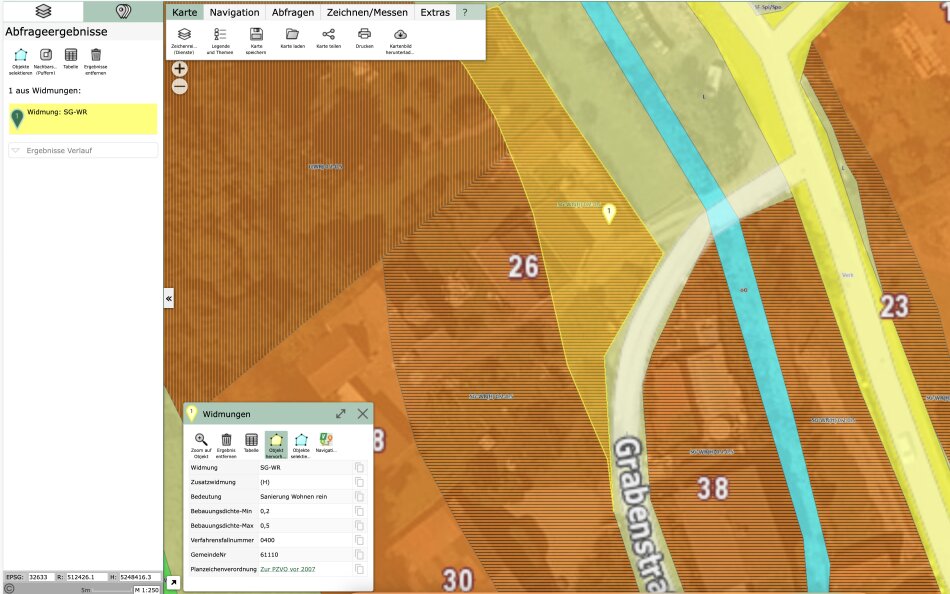Screen dimensions: 950x594
Task: Select the Widmung: SG-WR result entry
Action: (x=83, y=118)
